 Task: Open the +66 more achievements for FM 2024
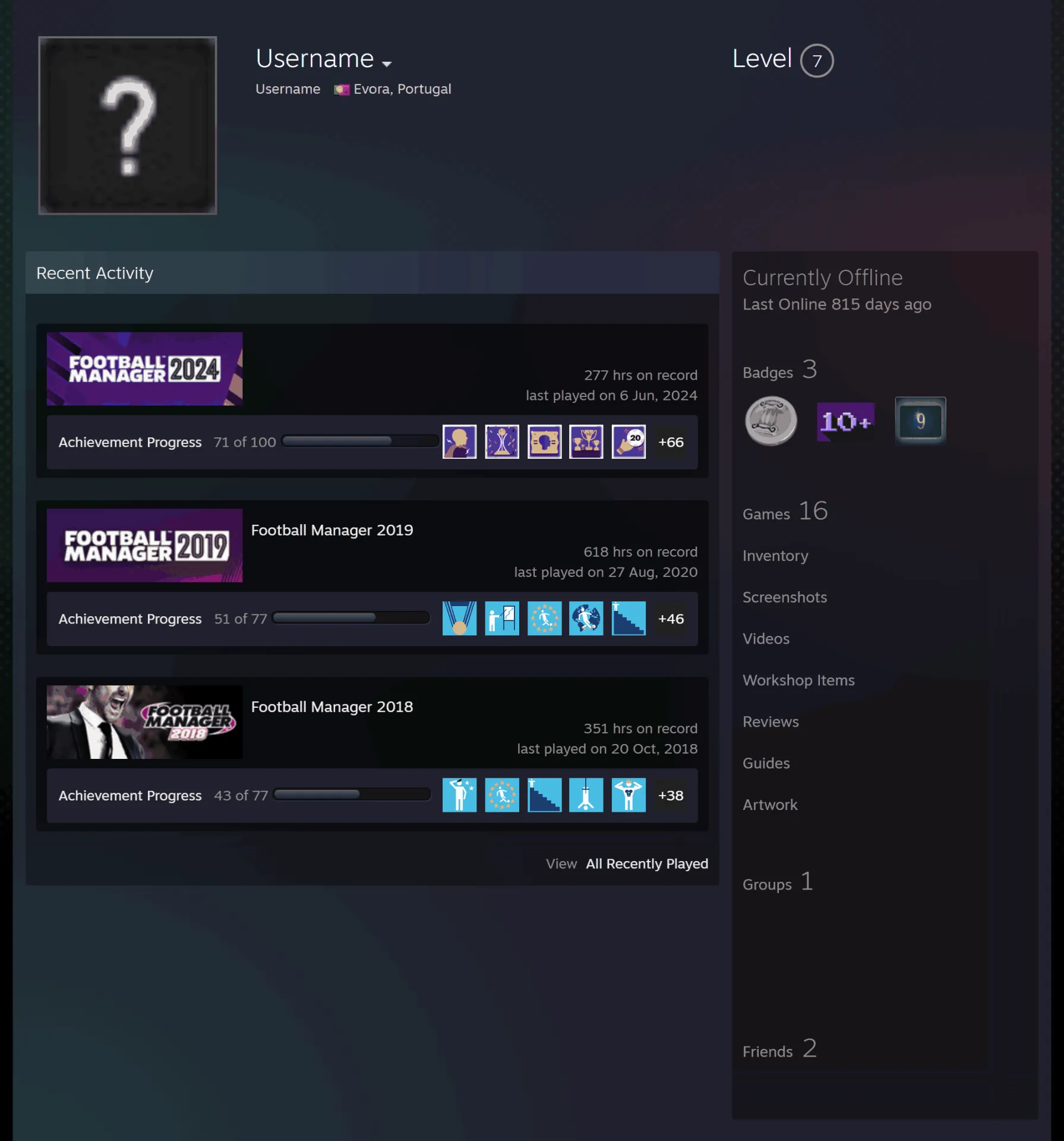pos(671,442)
